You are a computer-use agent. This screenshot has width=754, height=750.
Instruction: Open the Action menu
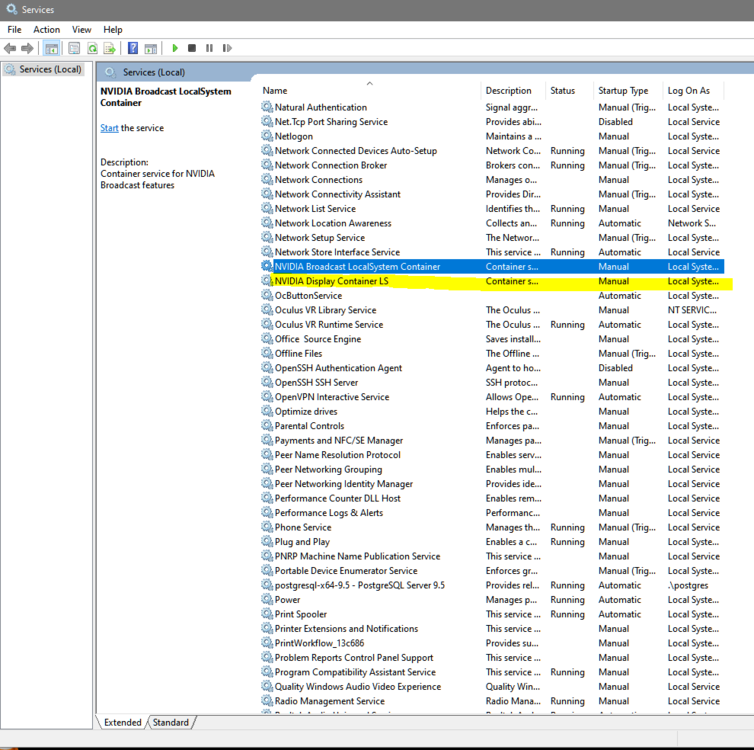46,30
